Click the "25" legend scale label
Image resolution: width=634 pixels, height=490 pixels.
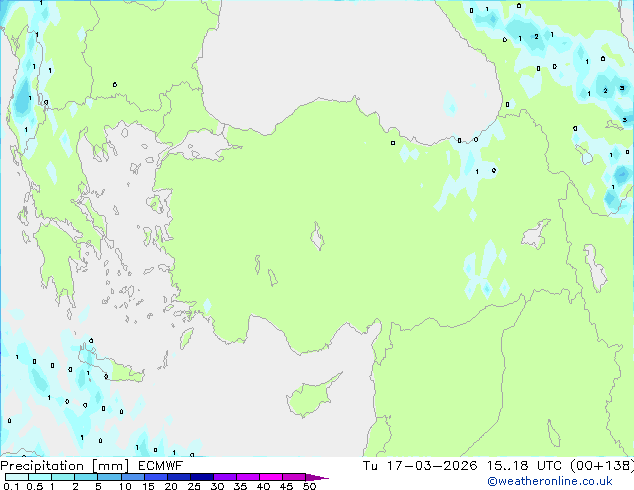194,486
